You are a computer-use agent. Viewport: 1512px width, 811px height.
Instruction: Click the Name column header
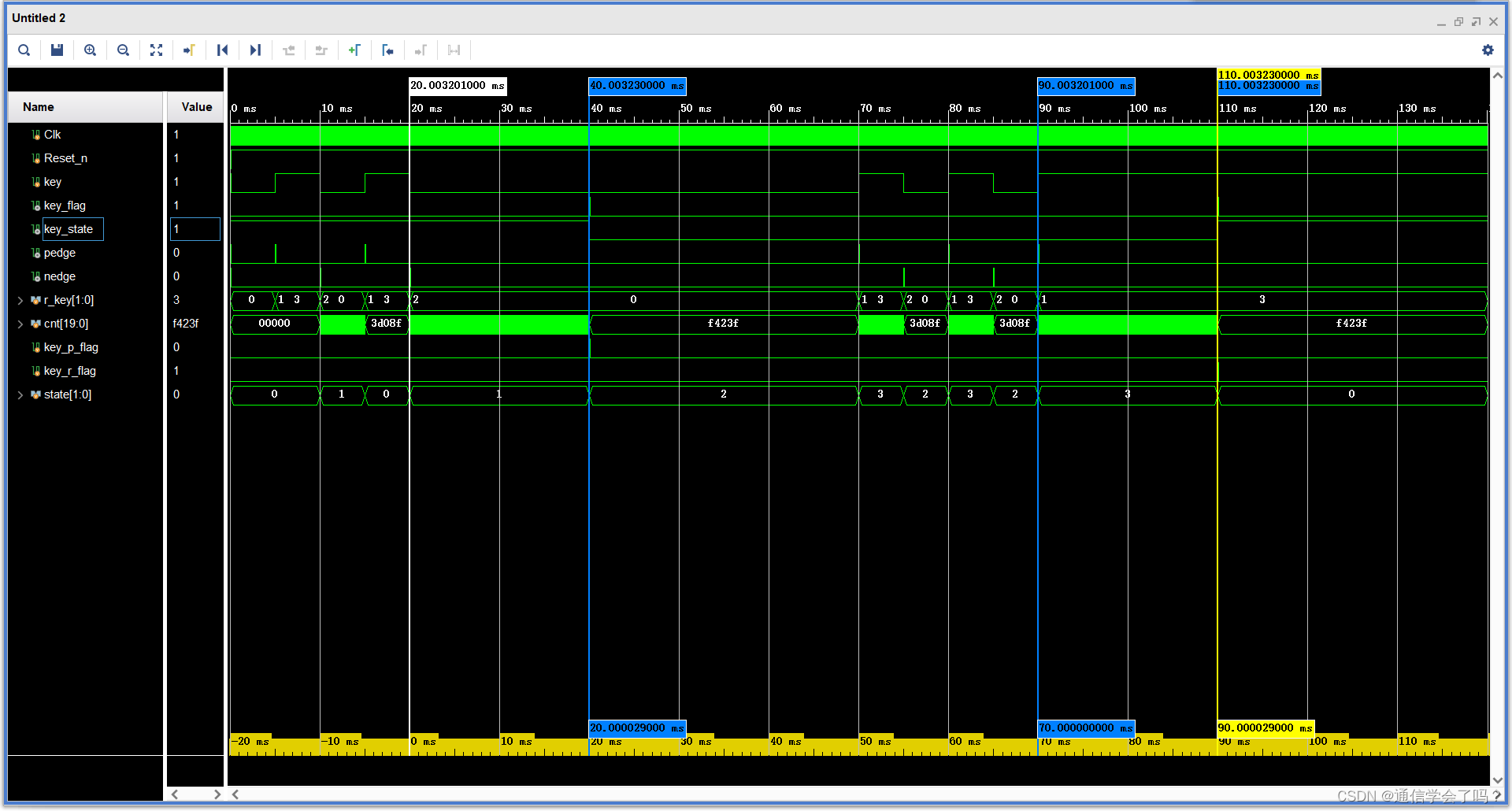[x=85, y=107]
